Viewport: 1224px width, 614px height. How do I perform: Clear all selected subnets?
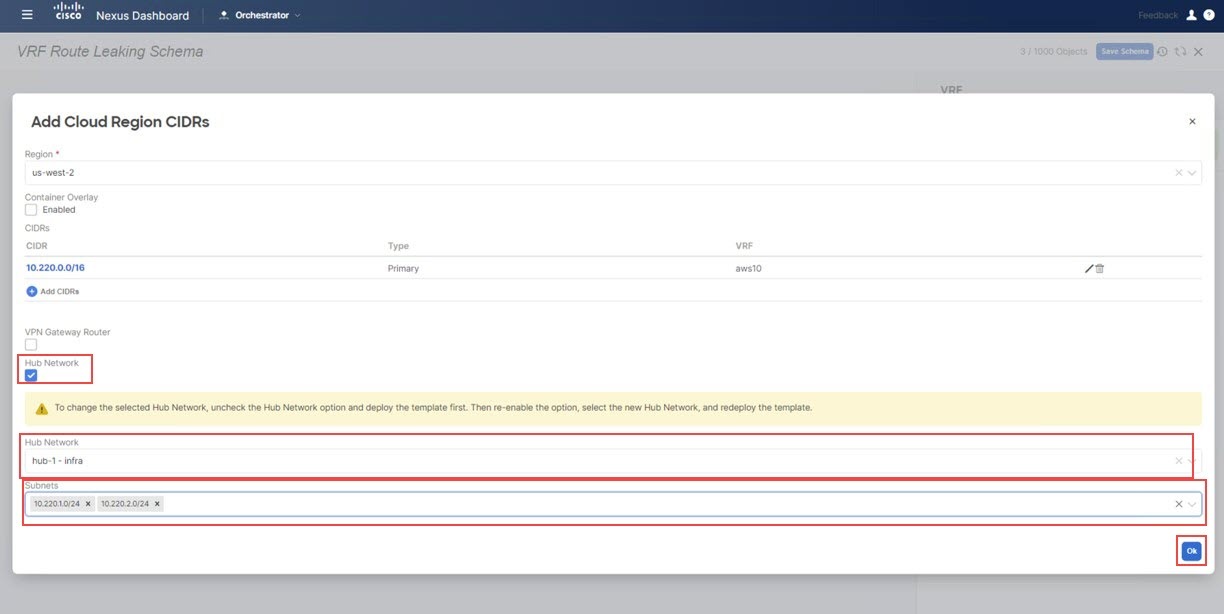(1178, 504)
